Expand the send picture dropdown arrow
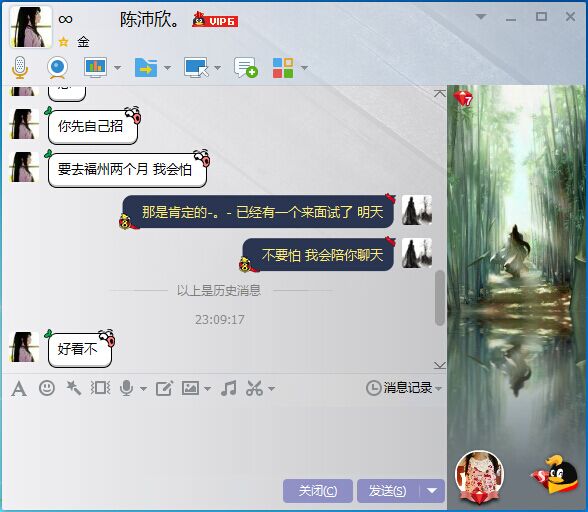This screenshot has width=588, height=512. tap(207, 389)
